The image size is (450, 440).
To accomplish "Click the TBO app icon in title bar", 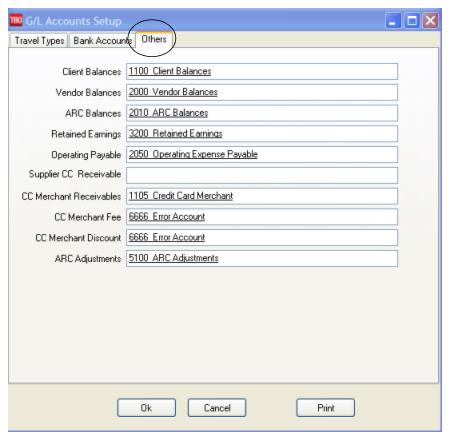I will (x=16, y=21).
